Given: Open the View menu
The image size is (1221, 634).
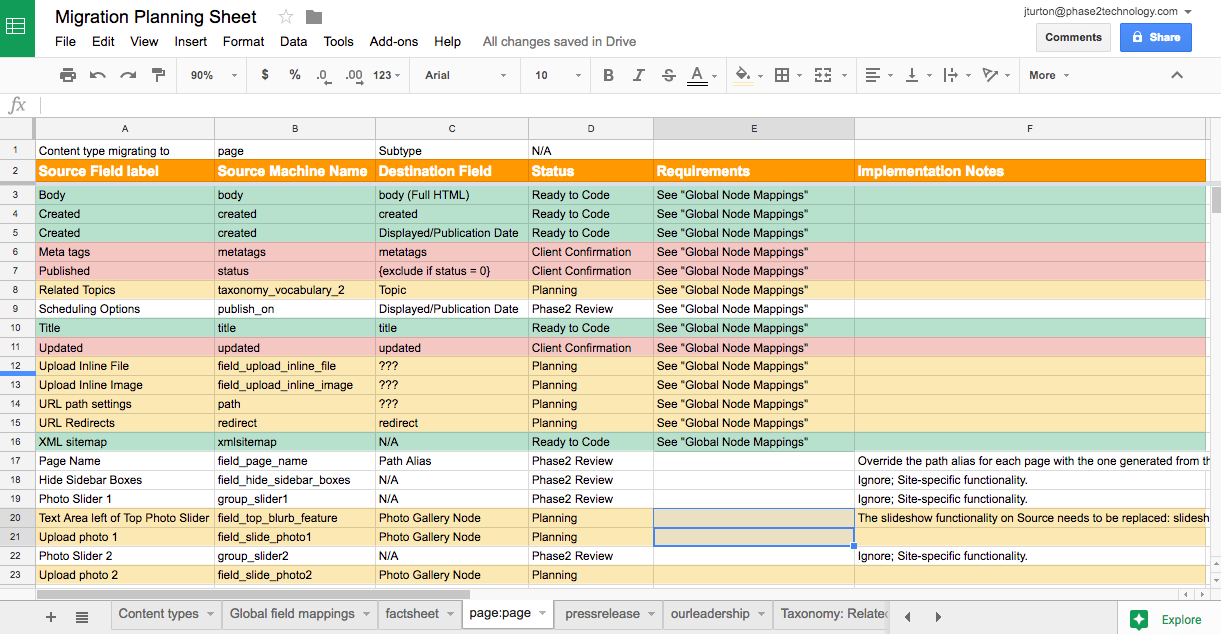Looking at the screenshot, I should pyautogui.click(x=144, y=41).
